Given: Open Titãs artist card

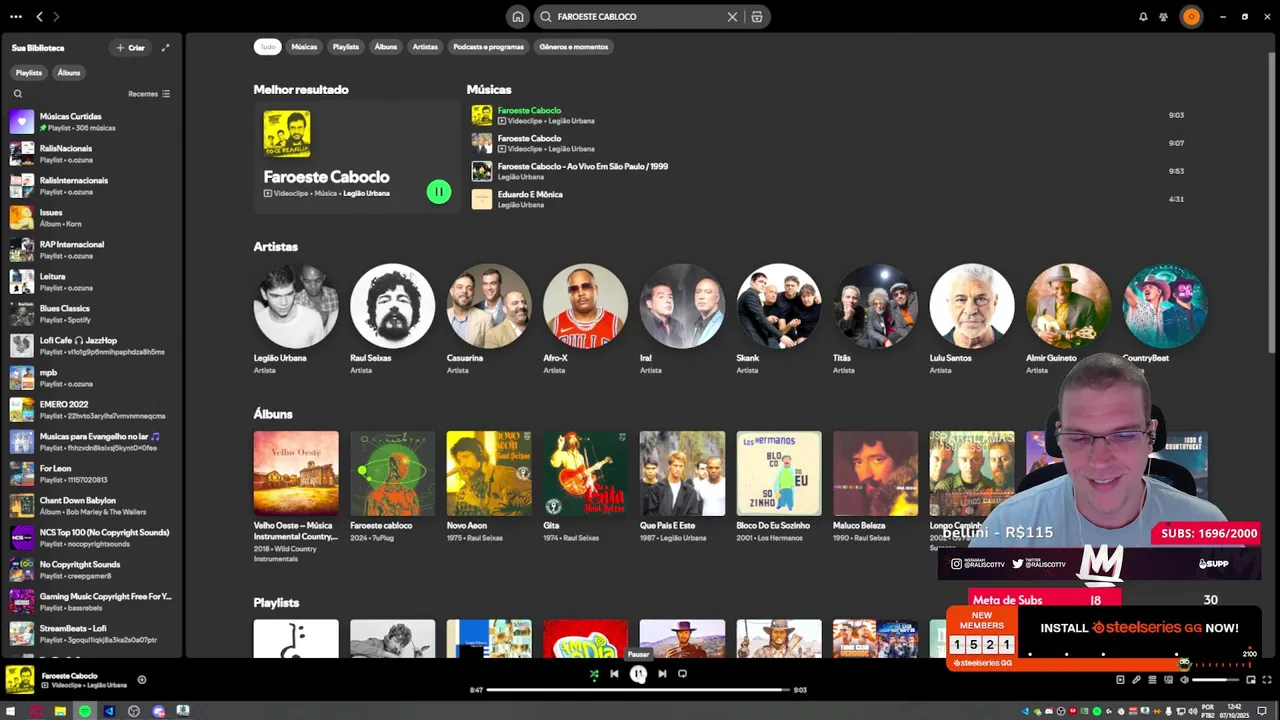Looking at the screenshot, I should coord(875,320).
